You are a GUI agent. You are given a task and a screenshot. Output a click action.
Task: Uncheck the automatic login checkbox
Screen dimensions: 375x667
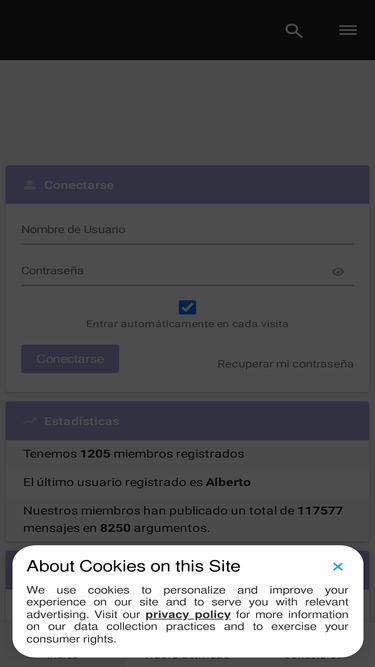(x=188, y=307)
